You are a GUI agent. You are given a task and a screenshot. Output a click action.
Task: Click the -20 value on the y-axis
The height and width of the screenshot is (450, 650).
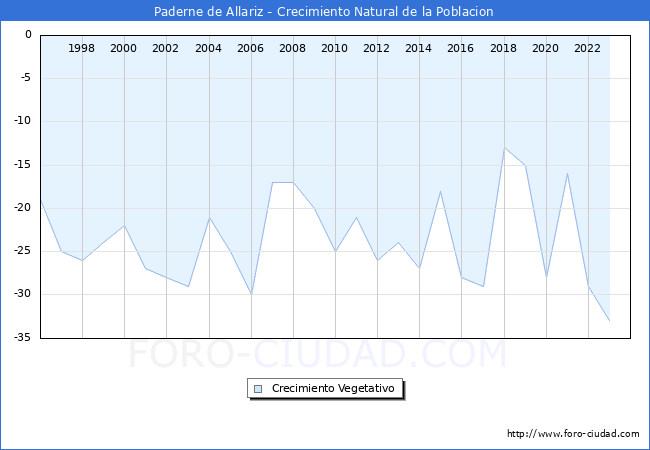[x=22, y=208]
